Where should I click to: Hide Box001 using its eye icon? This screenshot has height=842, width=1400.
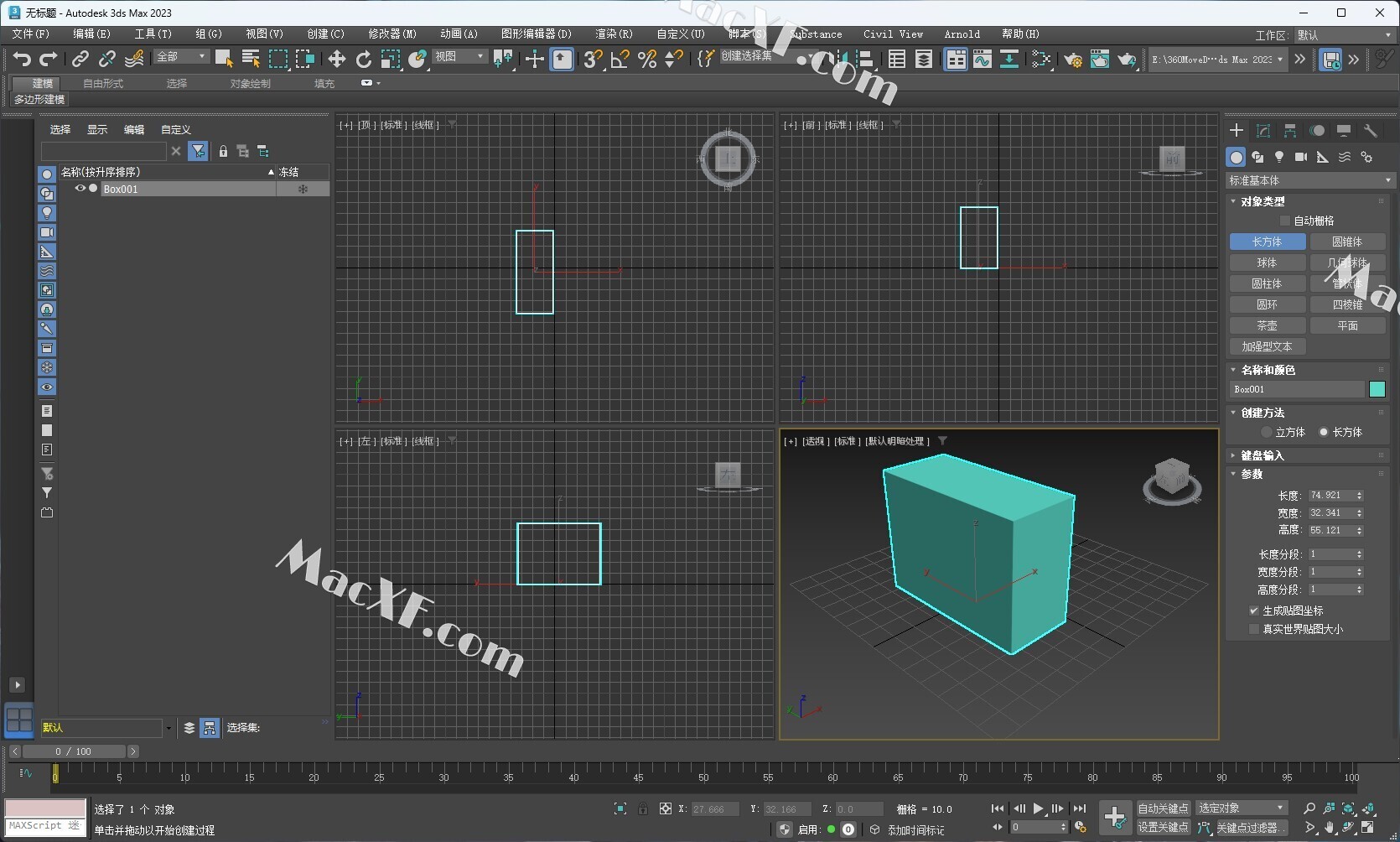tap(80, 189)
